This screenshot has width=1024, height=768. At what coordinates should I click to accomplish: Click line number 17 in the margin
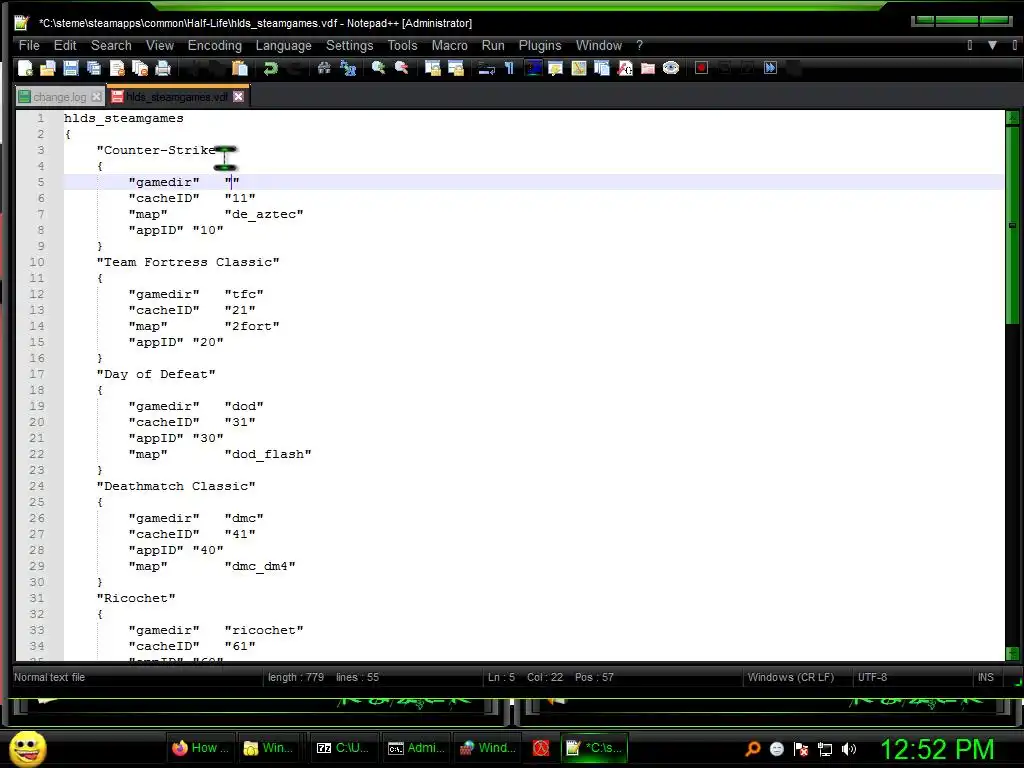pyautogui.click(x=37, y=374)
